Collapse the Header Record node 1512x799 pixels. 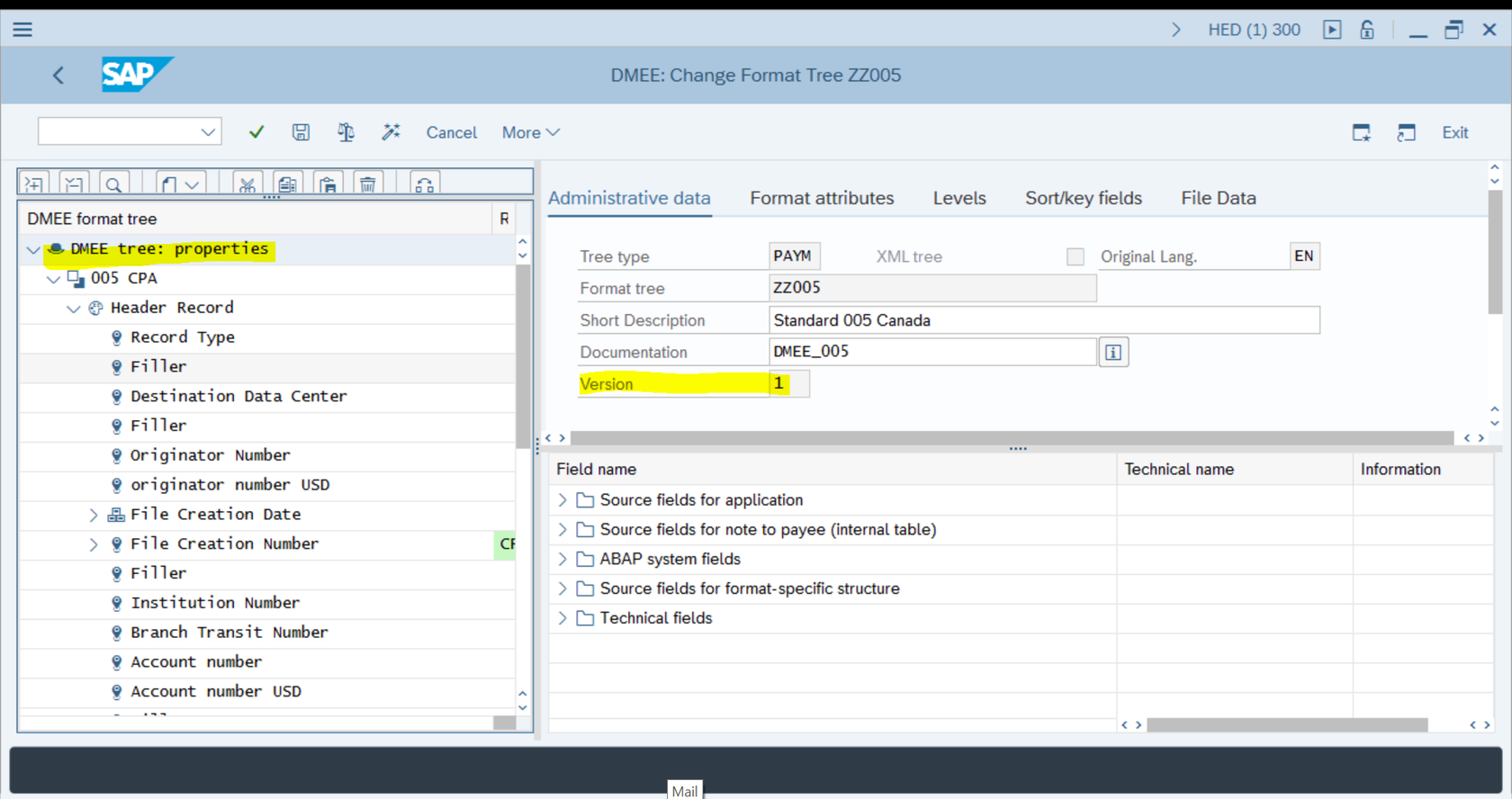pyautogui.click(x=74, y=309)
